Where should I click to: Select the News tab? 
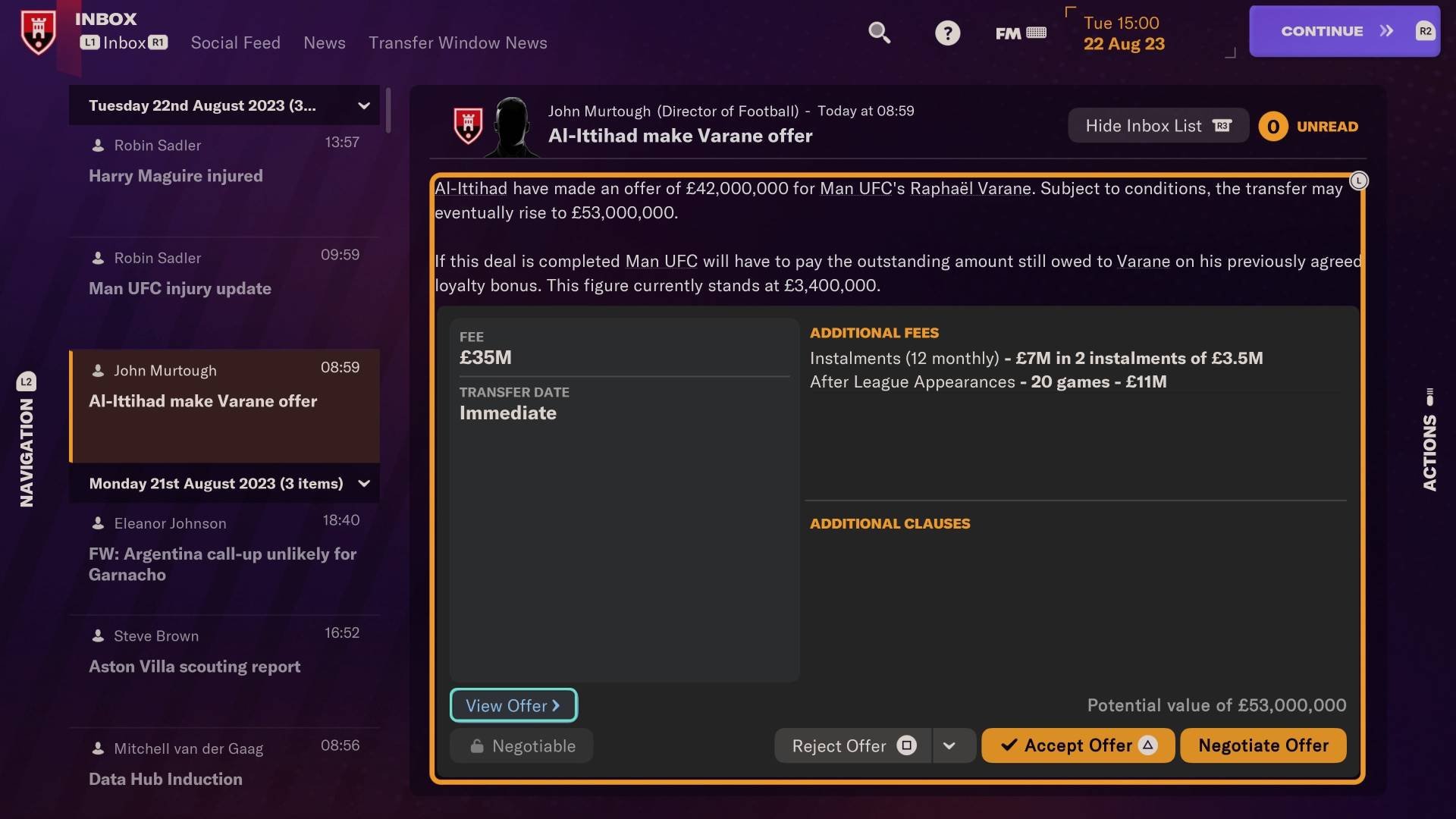pos(324,42)
